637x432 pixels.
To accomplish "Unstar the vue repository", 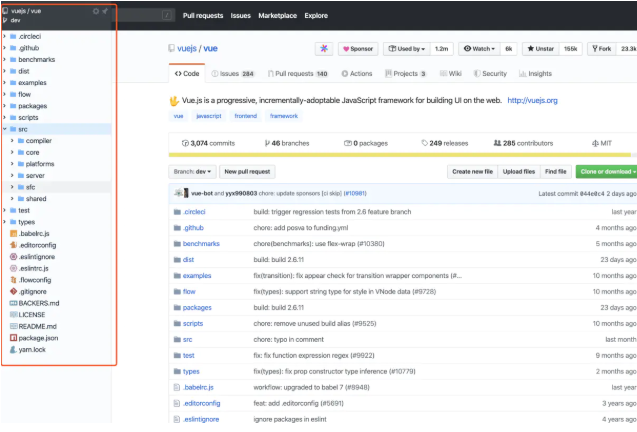I will (x=540, y=49).
